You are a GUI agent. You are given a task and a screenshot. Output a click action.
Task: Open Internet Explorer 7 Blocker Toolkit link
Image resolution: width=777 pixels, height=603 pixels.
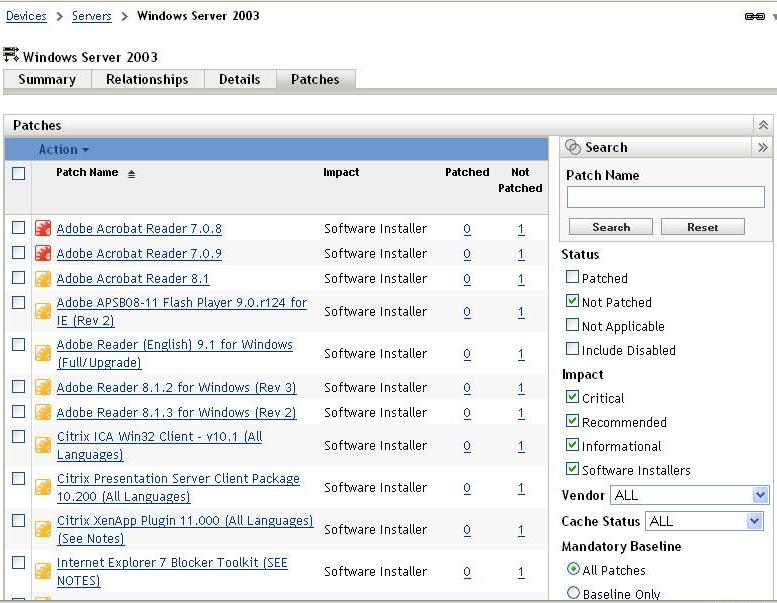pos(172,571)
